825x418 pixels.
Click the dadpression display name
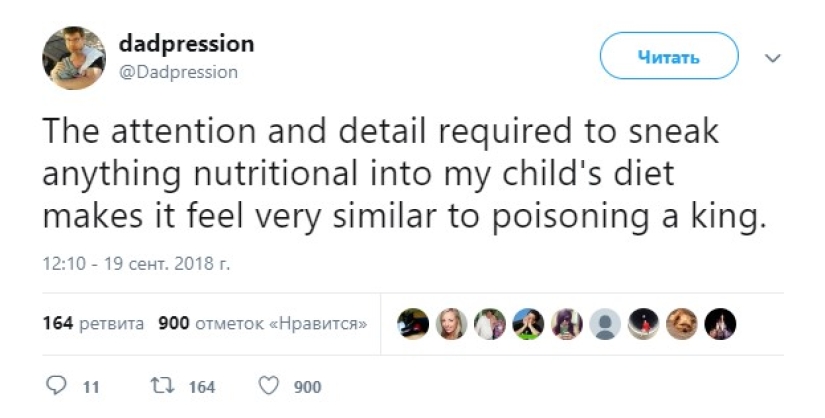point(186,44)
